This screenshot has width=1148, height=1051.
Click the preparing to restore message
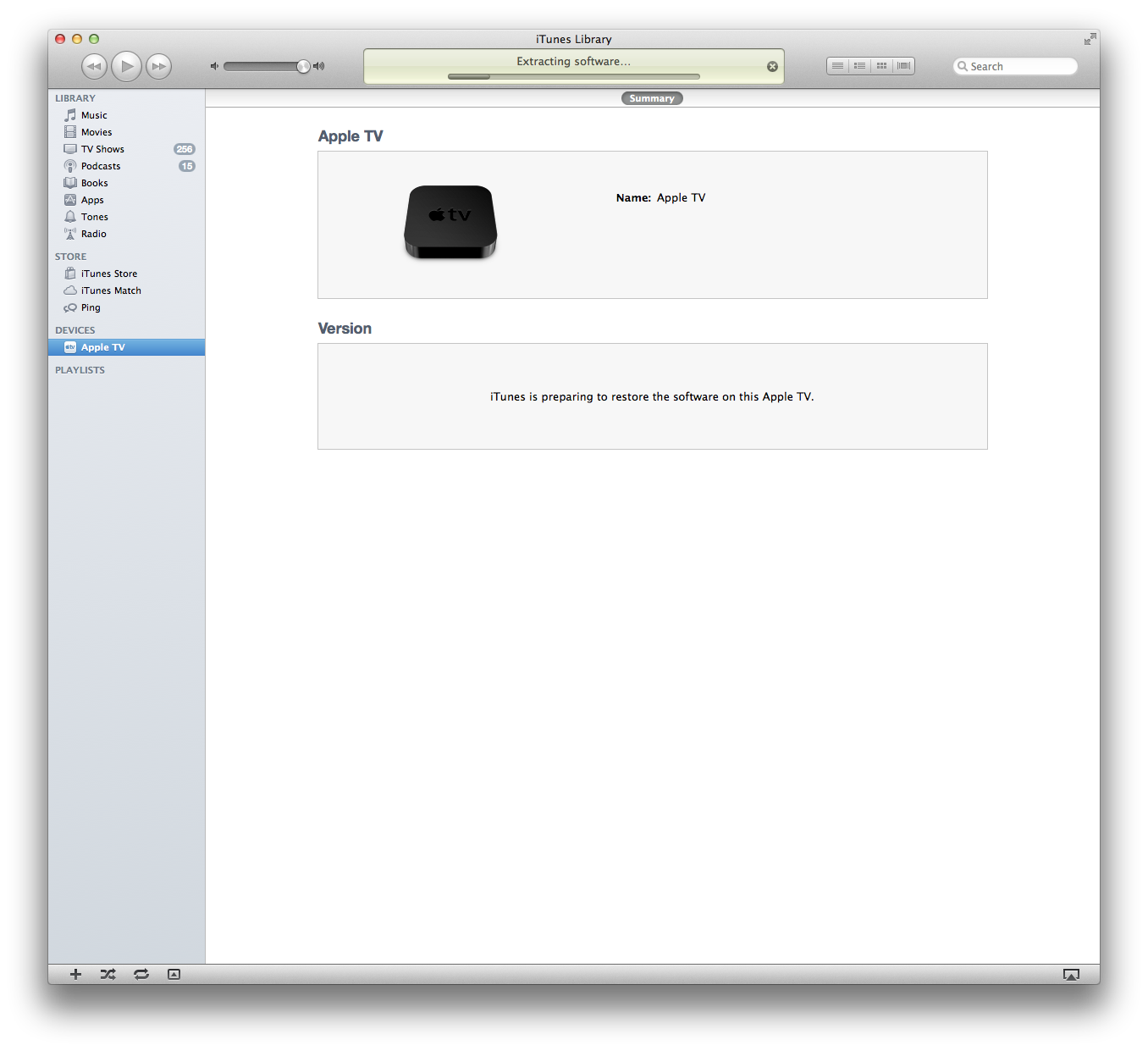tap(652, 396)
